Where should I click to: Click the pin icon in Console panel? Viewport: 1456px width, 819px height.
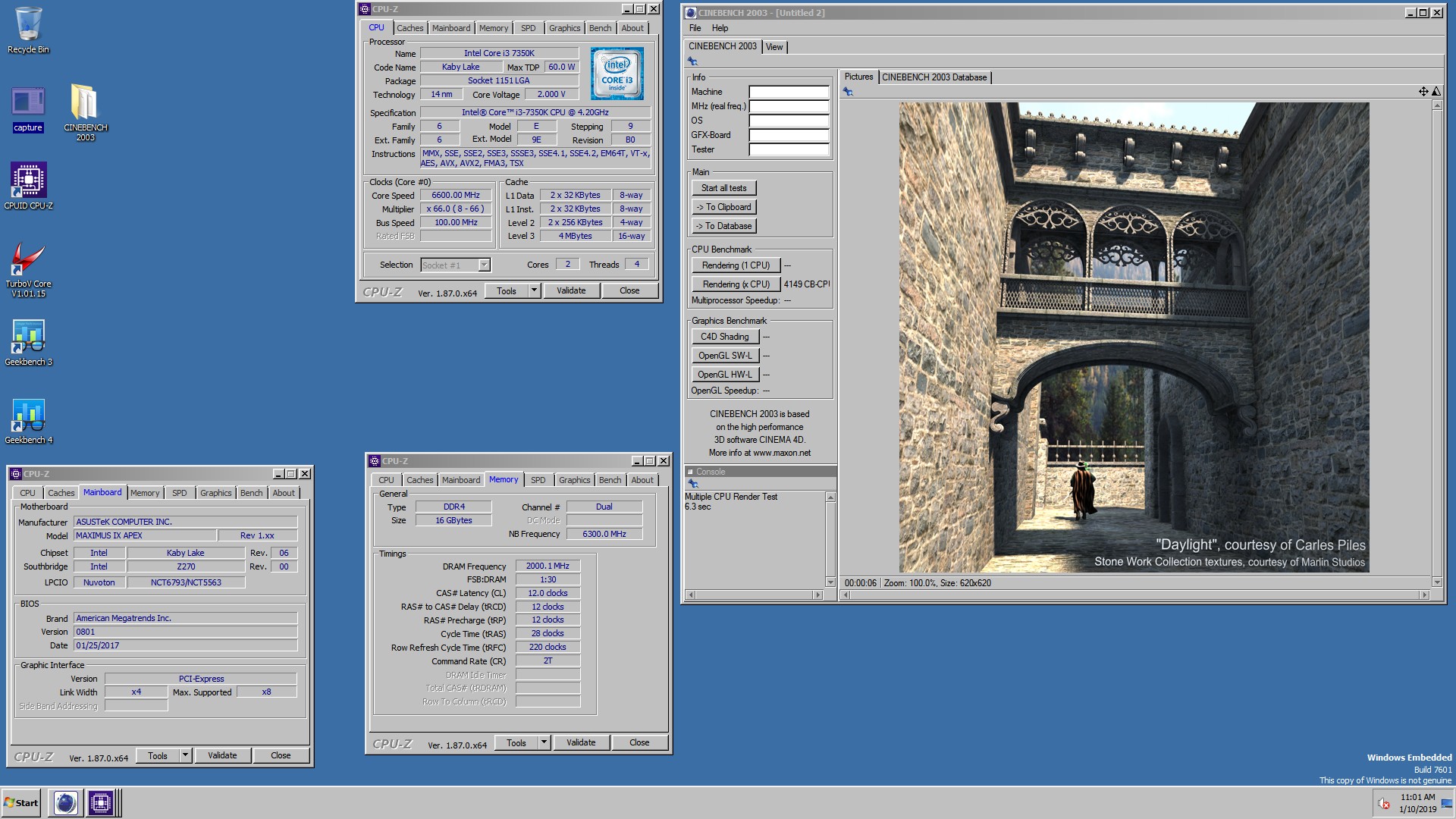point(692,484)
